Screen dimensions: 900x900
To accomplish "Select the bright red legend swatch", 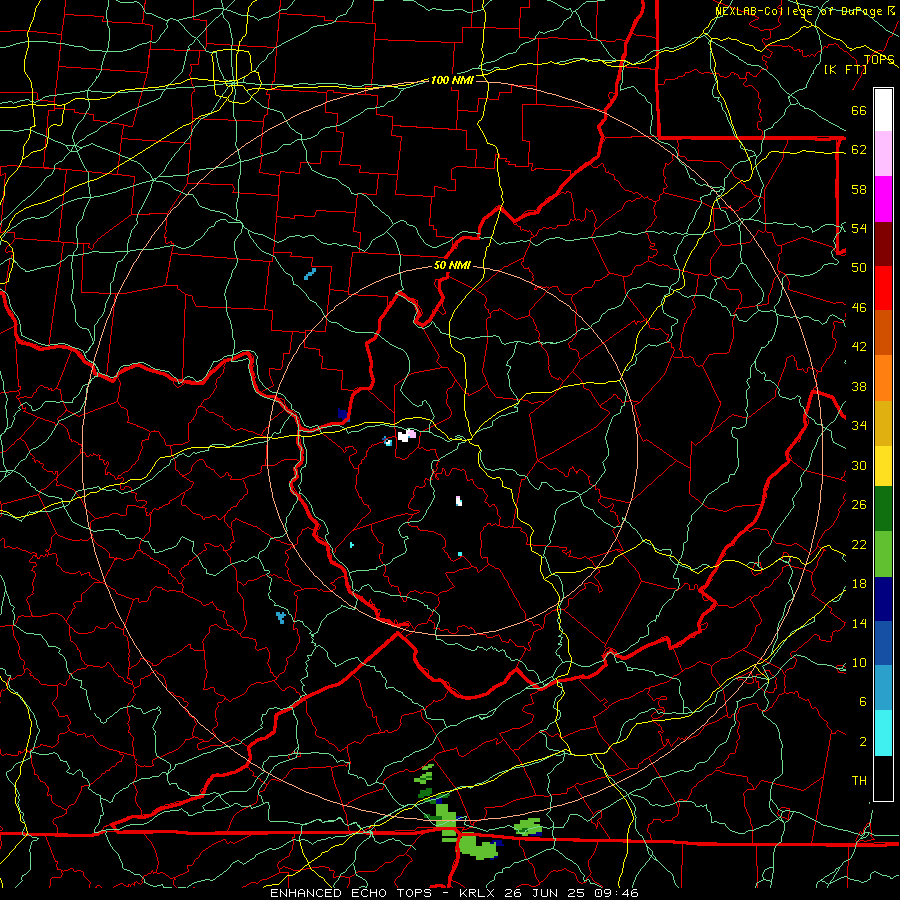I will pos(883,288).
